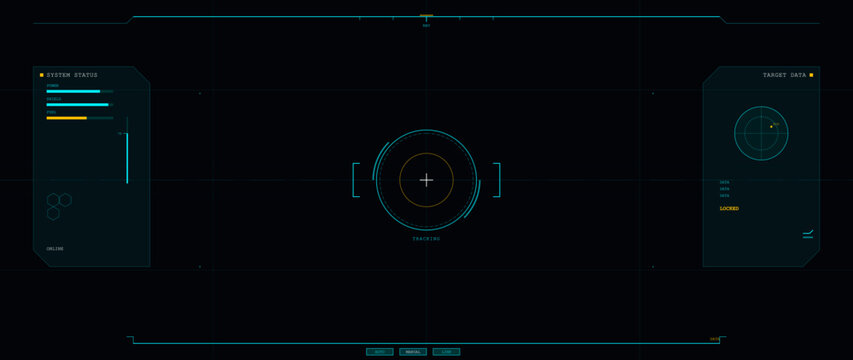
Task: Click the yellow third bar in System Status
Action: [80, 118]
